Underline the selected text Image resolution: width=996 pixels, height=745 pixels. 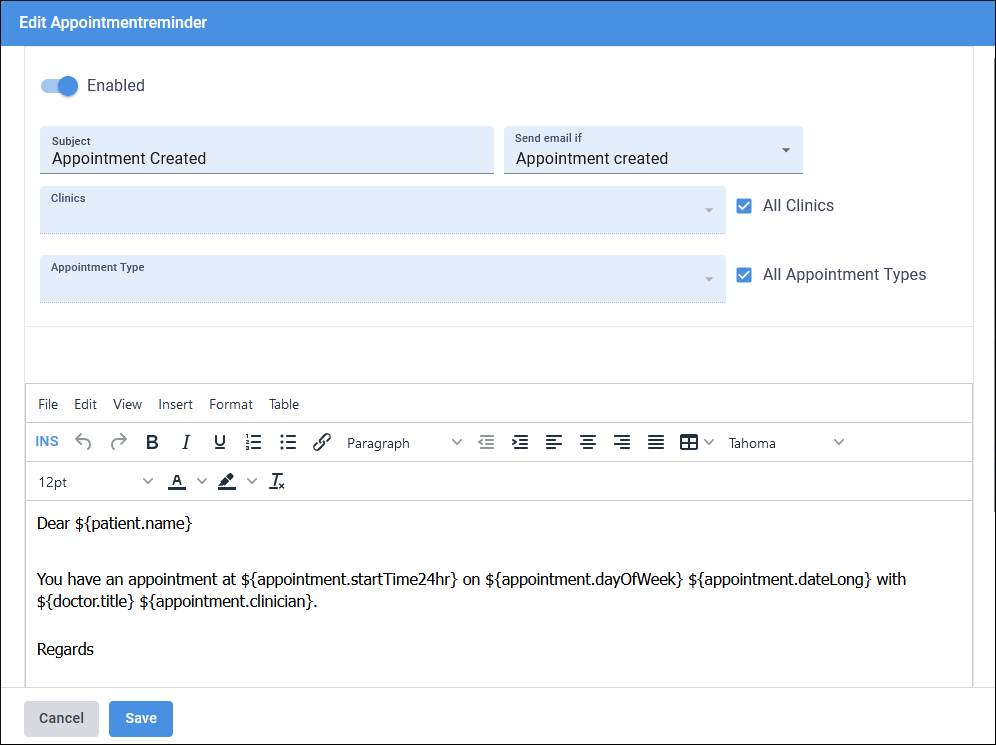point(219,442)
